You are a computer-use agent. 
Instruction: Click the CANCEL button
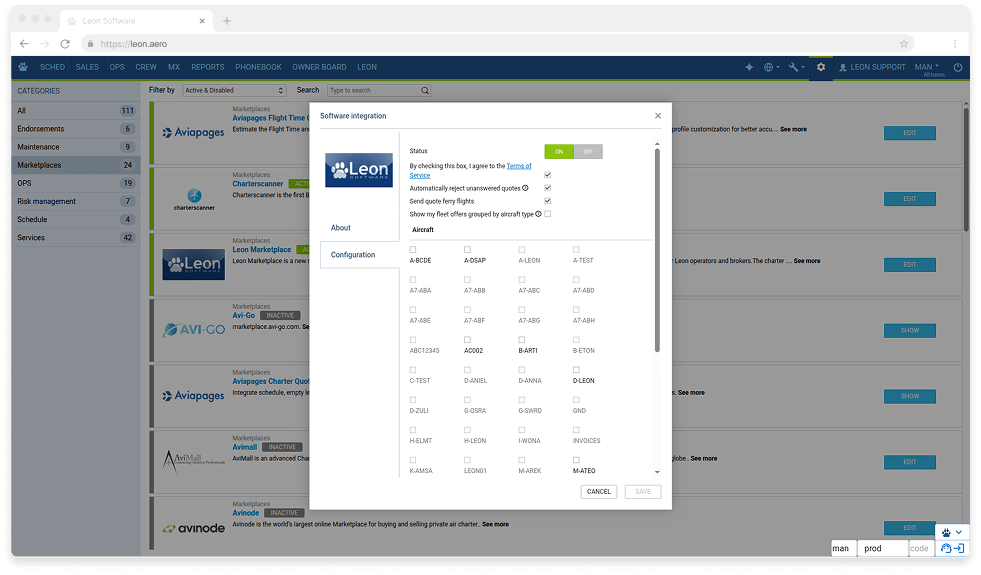point(599,492)
